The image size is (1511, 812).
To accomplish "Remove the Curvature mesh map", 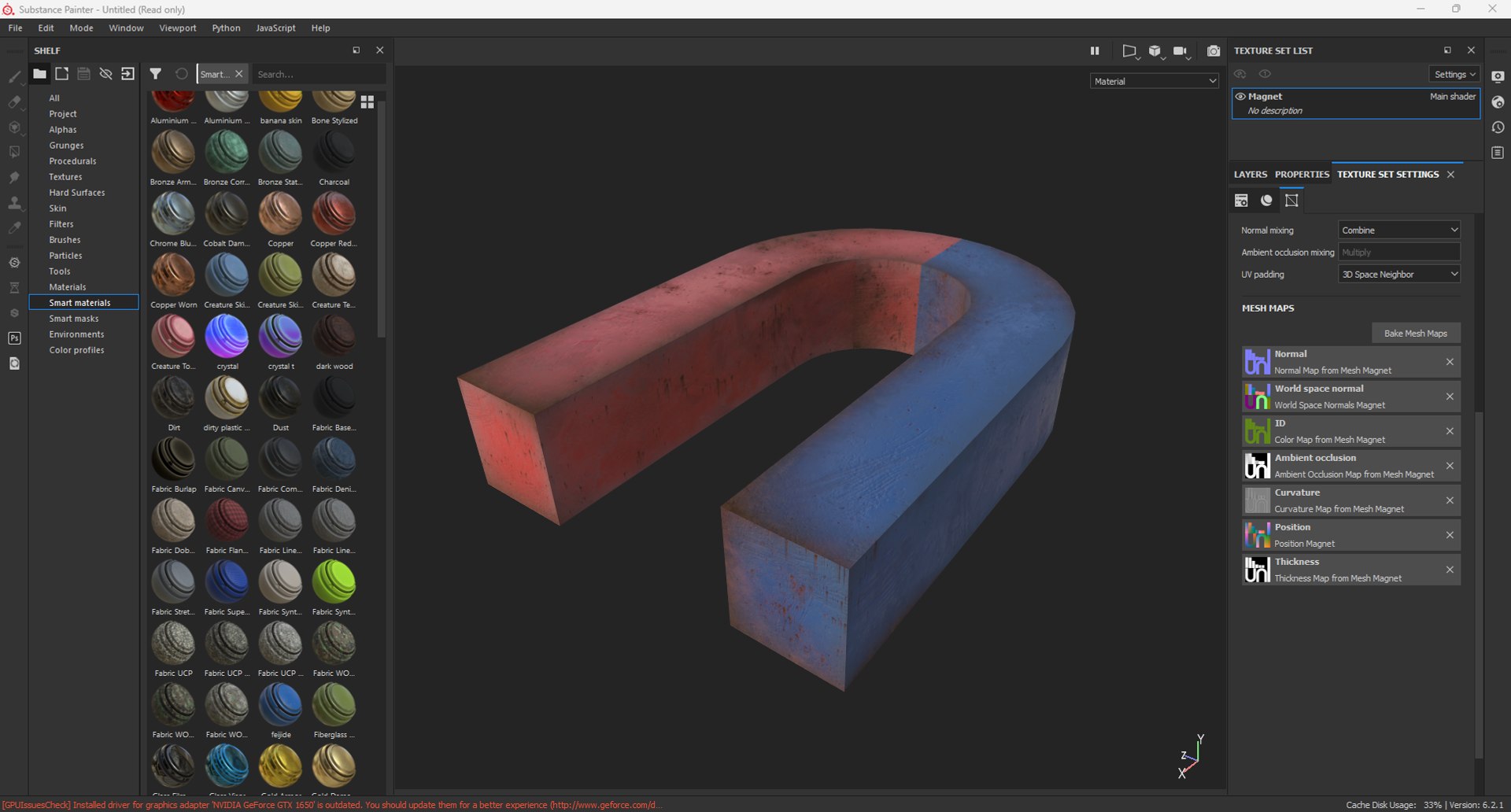I will click(x=1450, y=500).
